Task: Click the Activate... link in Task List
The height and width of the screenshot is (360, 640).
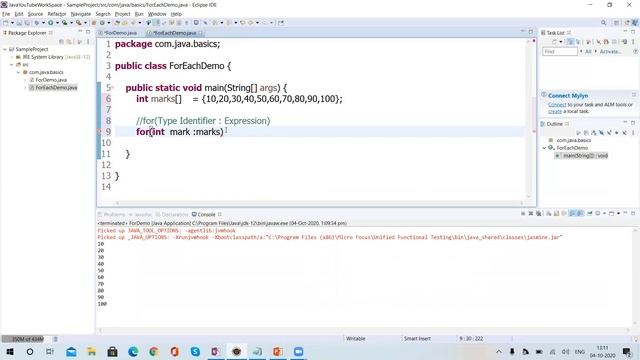Action: (611, 52)
